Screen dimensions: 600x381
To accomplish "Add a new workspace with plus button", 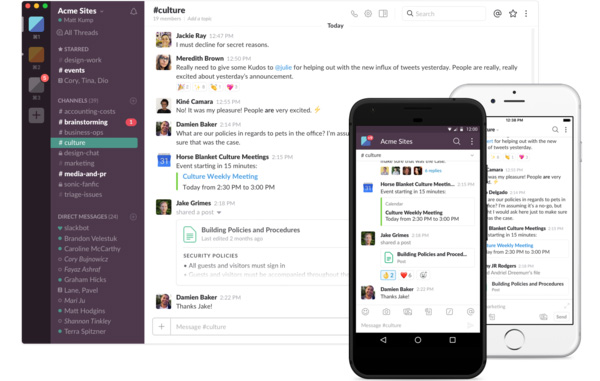I will (x=36, y=115).
